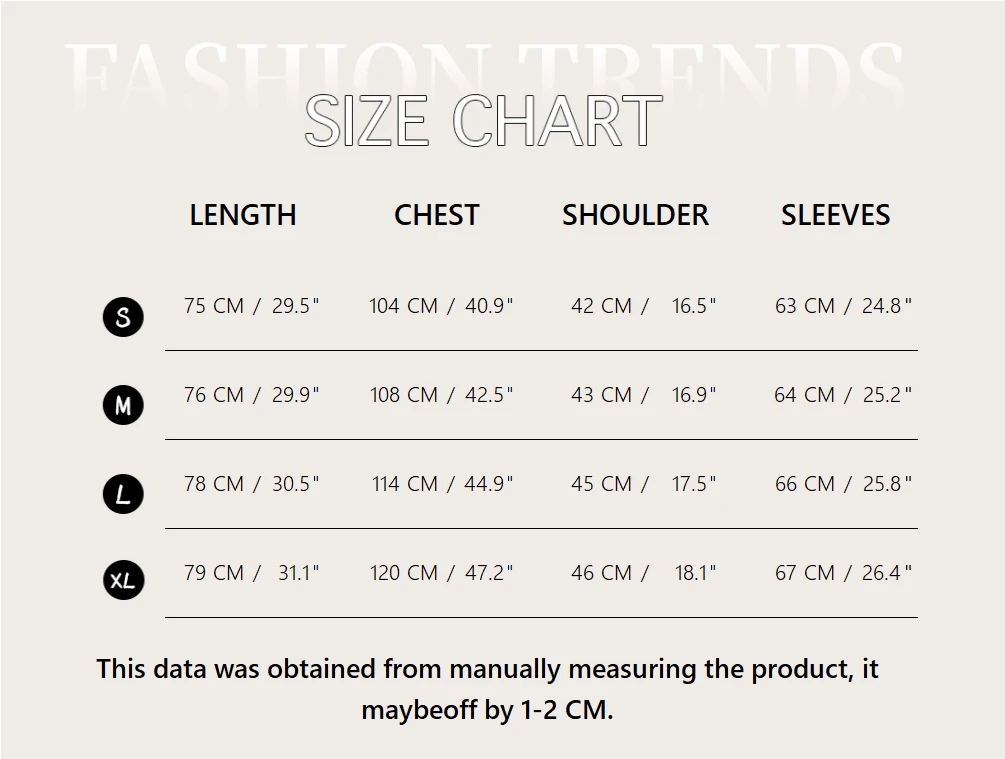The image size is (1005, 759).
Task: Click the faded FASHION TRENDS banner text
Action: point(483,68)
